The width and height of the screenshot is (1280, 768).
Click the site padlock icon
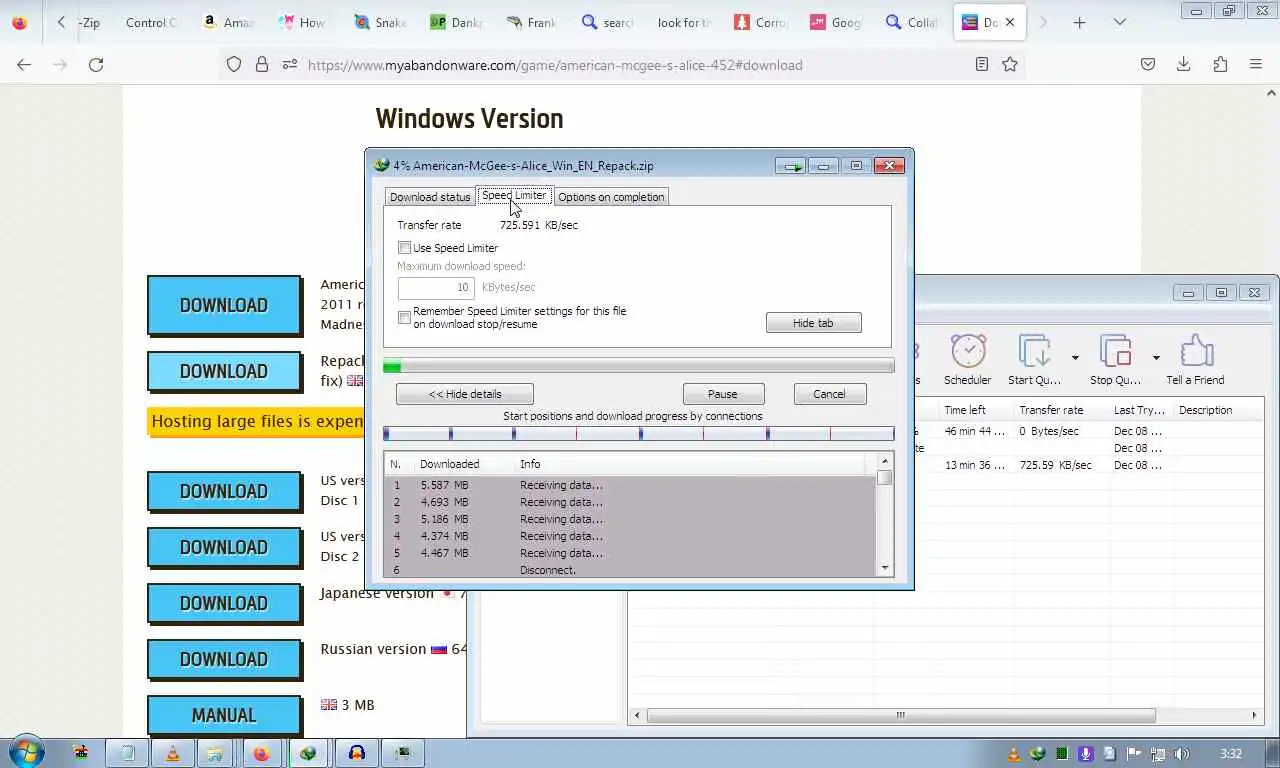(262, 65)
